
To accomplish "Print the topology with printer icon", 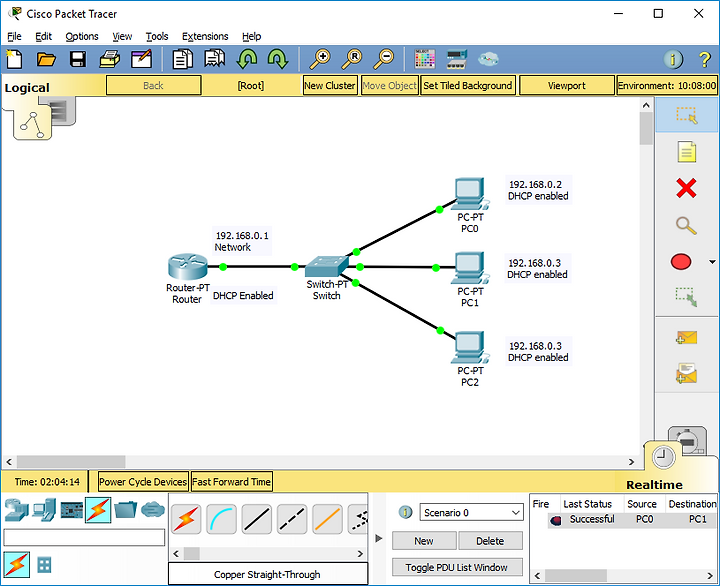I will pyautogui.click(x=110, y=60).
